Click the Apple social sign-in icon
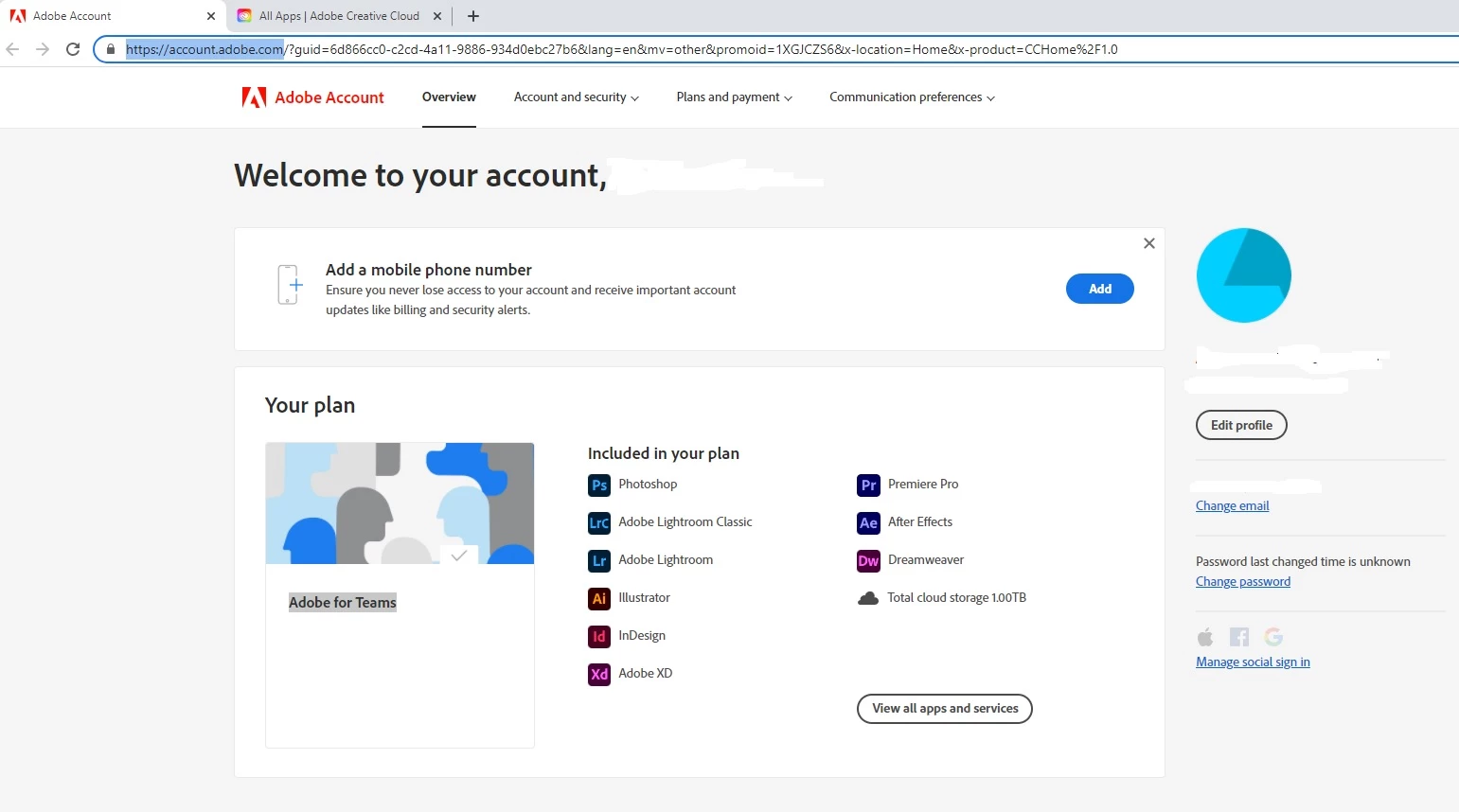Viewport: 1459px width, 812px height. (1205, 637)
